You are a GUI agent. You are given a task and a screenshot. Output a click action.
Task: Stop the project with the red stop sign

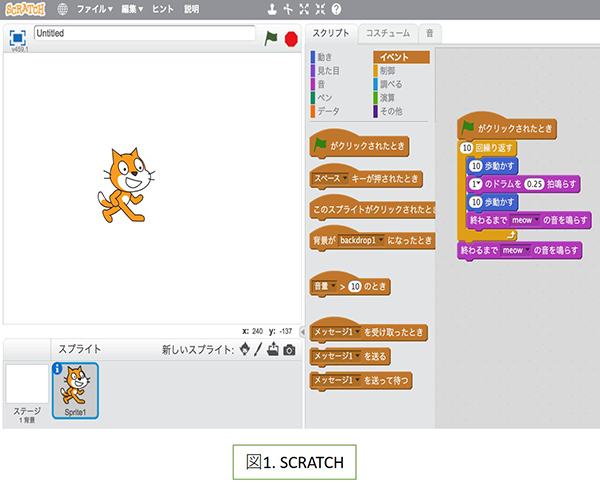pyautogui.click(x=291, y=39)
